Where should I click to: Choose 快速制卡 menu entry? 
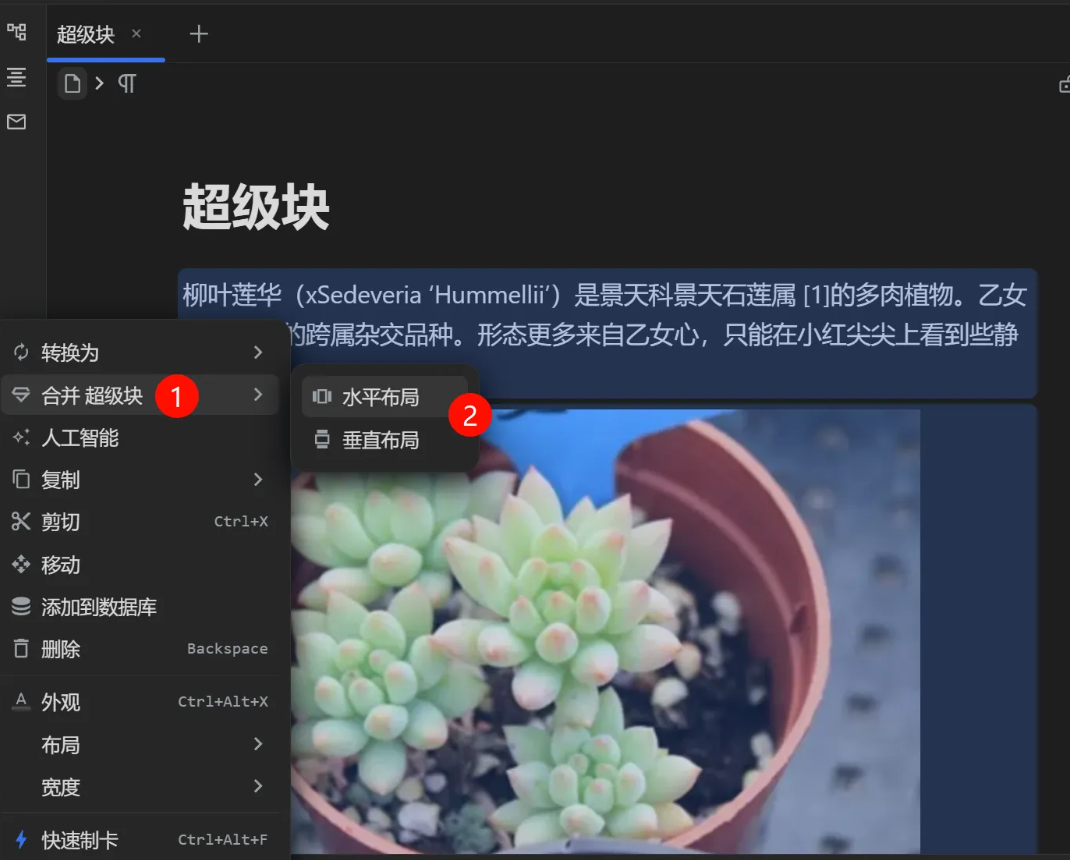click(140, 840)
